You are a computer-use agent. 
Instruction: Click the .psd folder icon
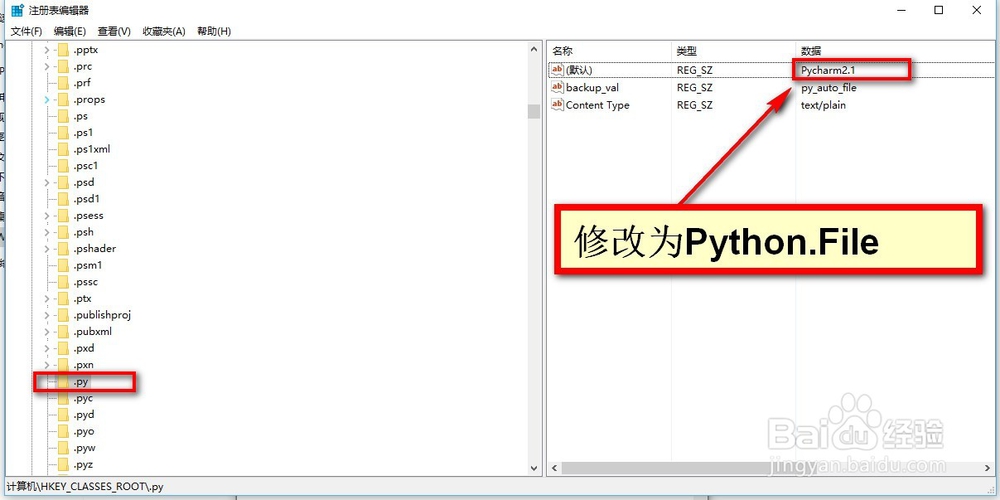coord(62,182)
